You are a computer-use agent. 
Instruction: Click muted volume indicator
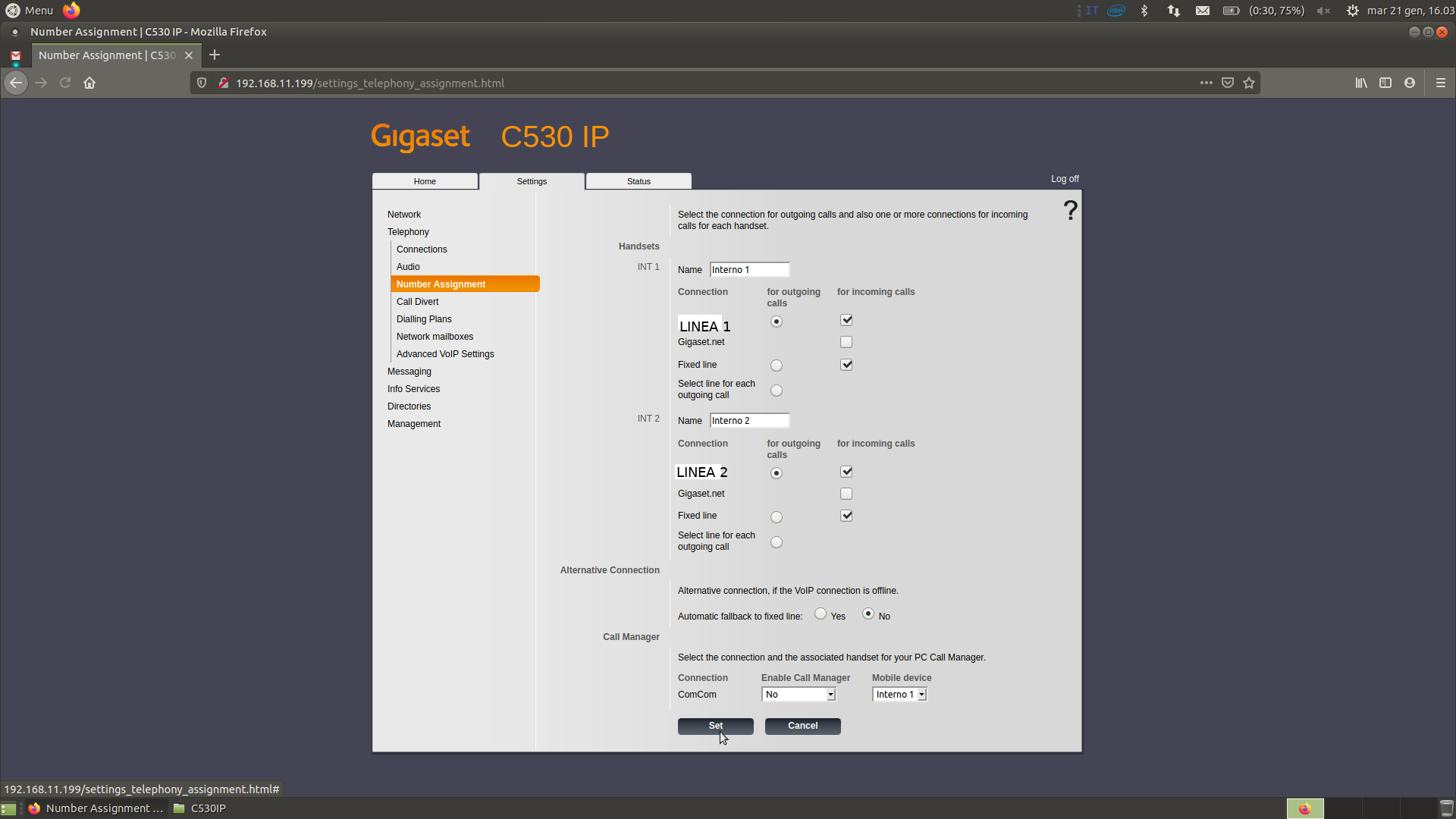pyautogui.click(x=1323, y=11)
